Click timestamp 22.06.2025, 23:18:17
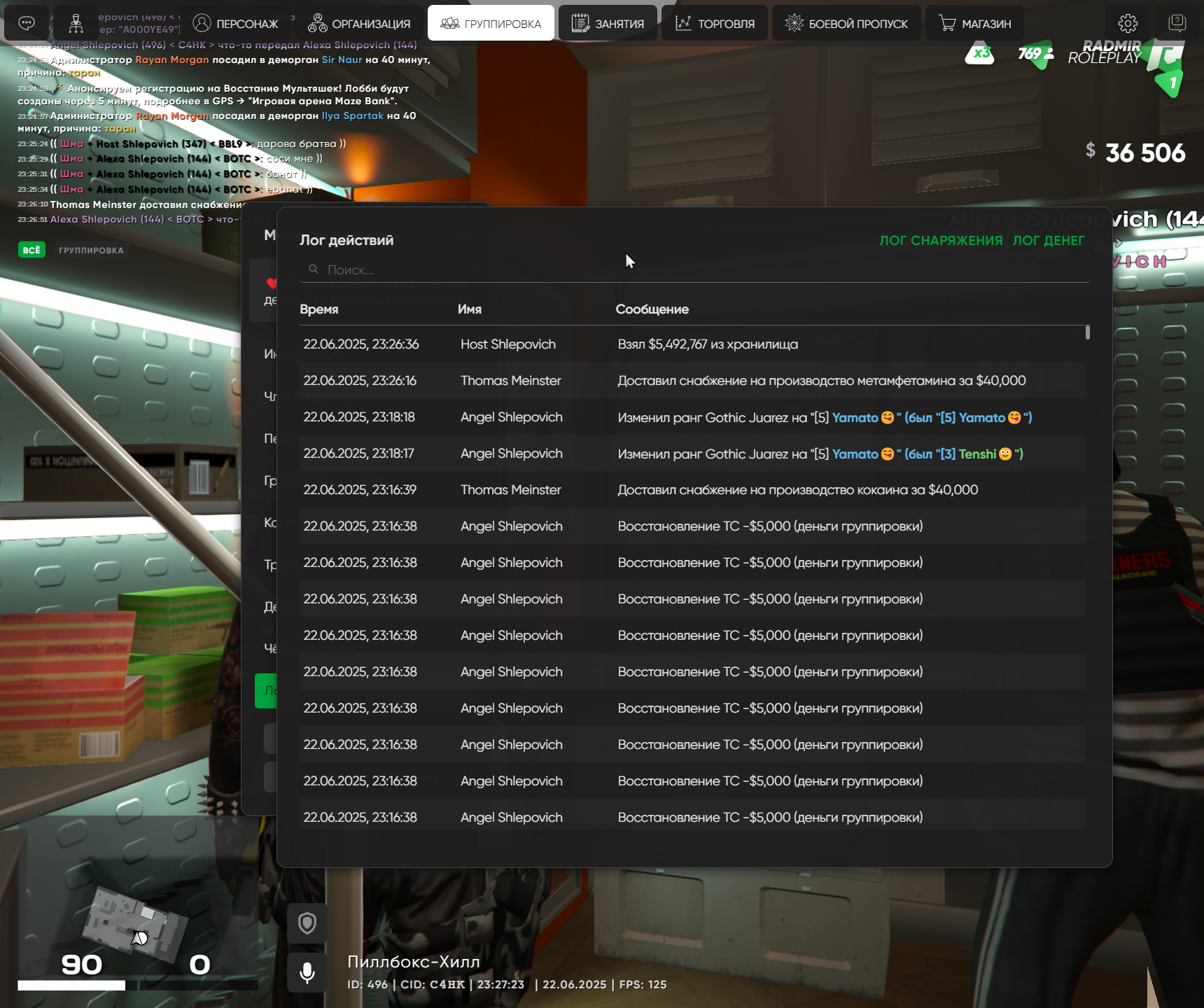Screen dimensions: 1204x1008 pyautogui.click(x=358, y=453)
